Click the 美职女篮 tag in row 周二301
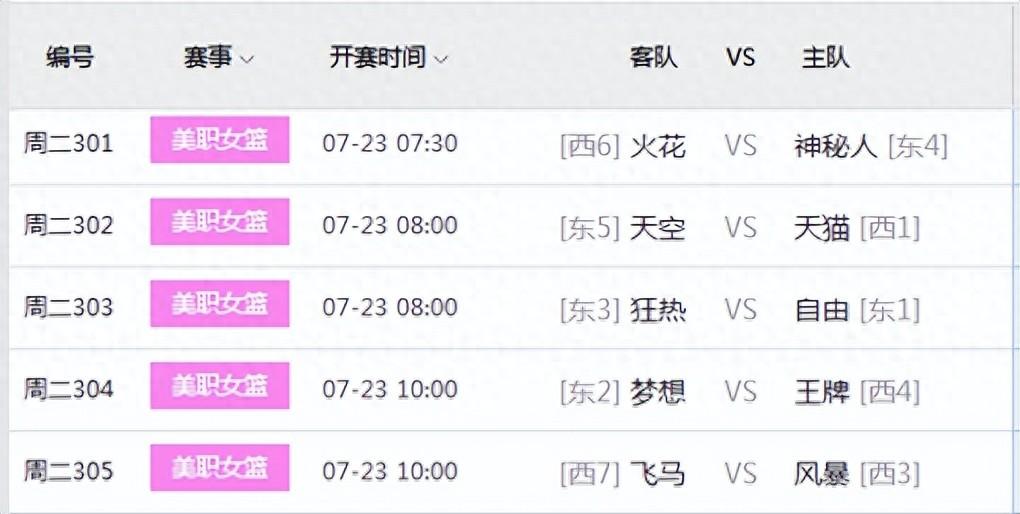 pyautogui.click(x=220, y=141)
